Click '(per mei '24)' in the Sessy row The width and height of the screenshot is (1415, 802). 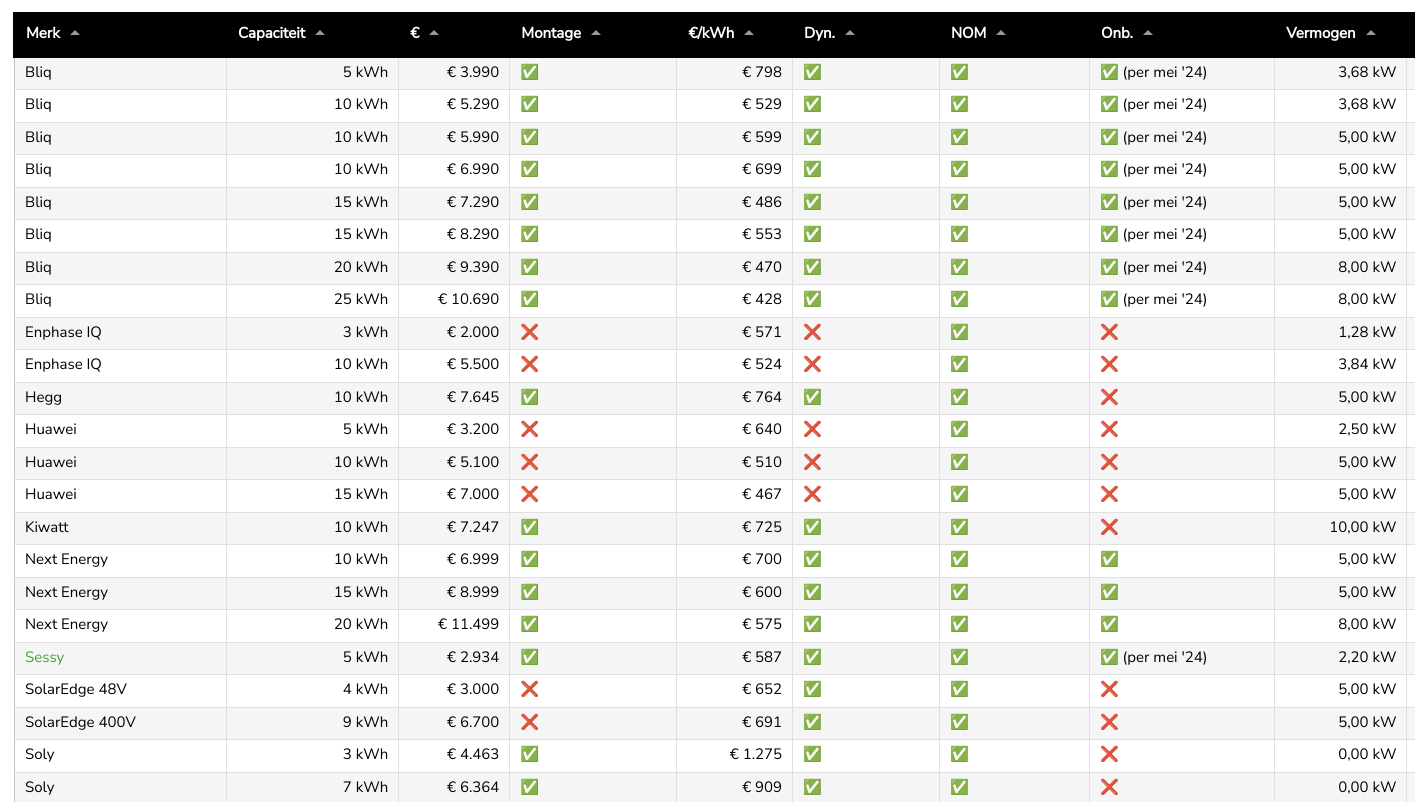tap(1165, 657)
